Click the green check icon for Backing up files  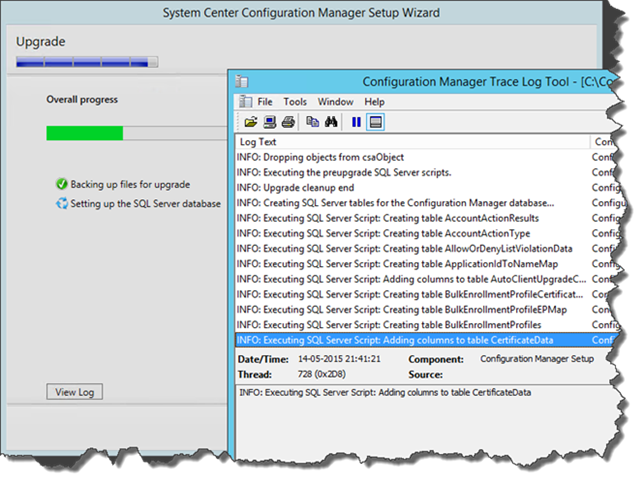[62, 184]
